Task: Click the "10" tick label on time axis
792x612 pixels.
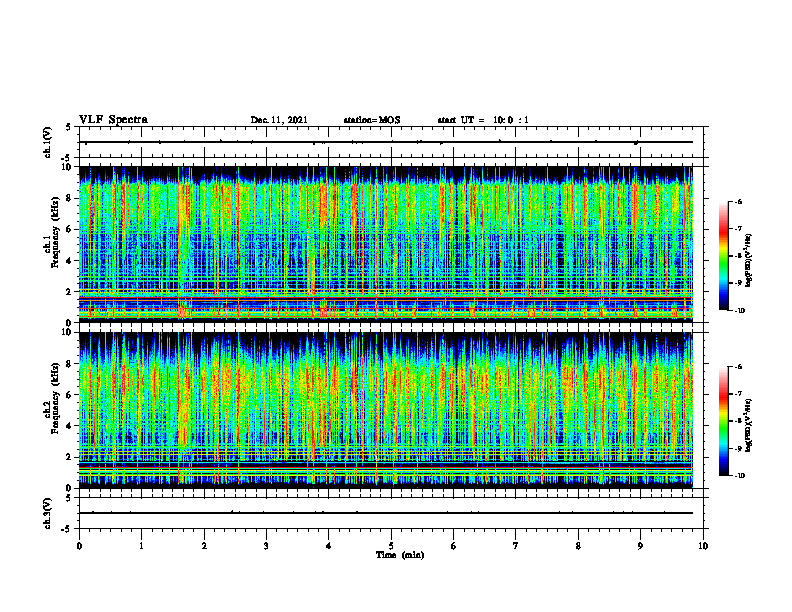Action: 703,546
